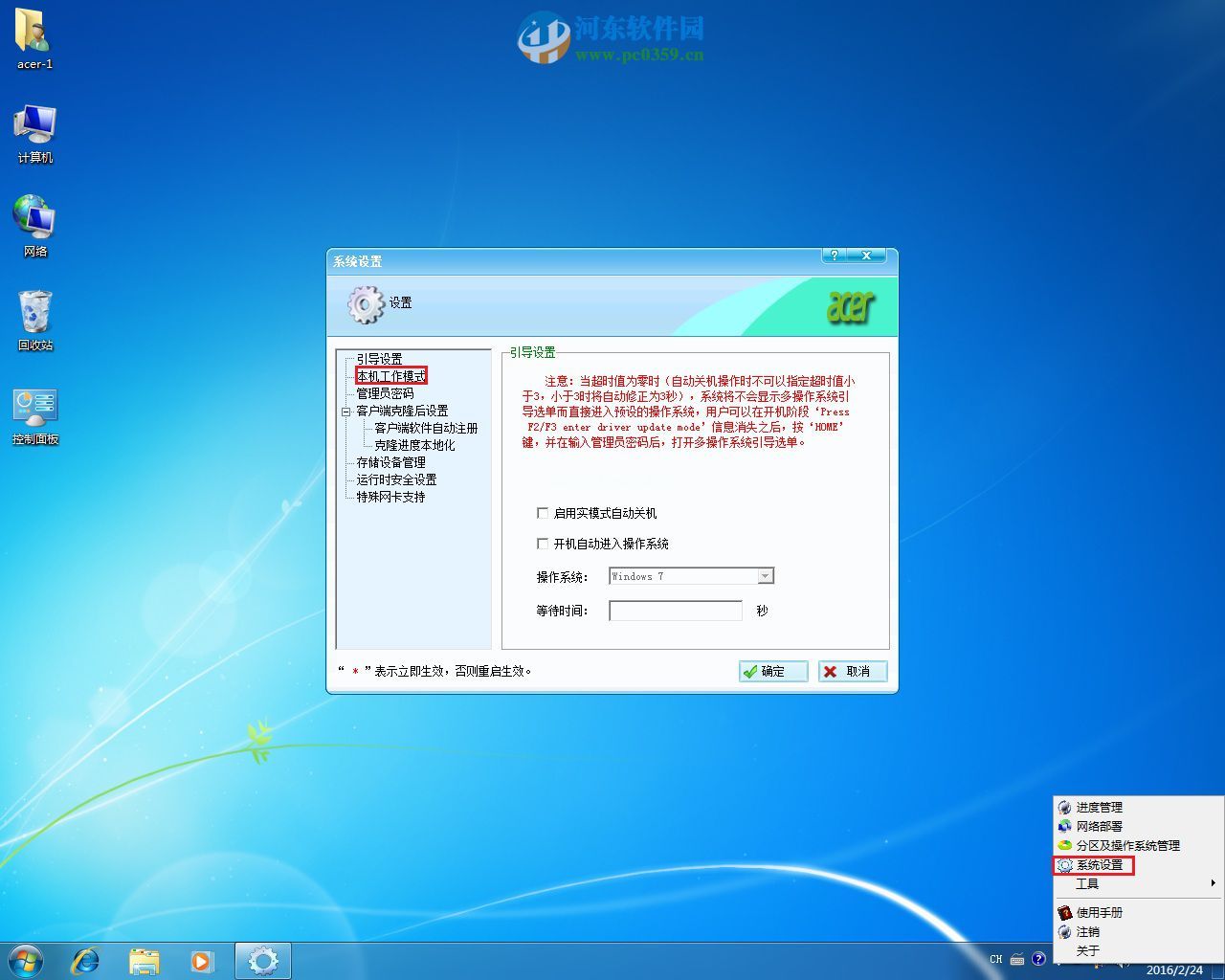
Task: Select 系统设置 in the tray context menu
Action: coord(1099,865)
